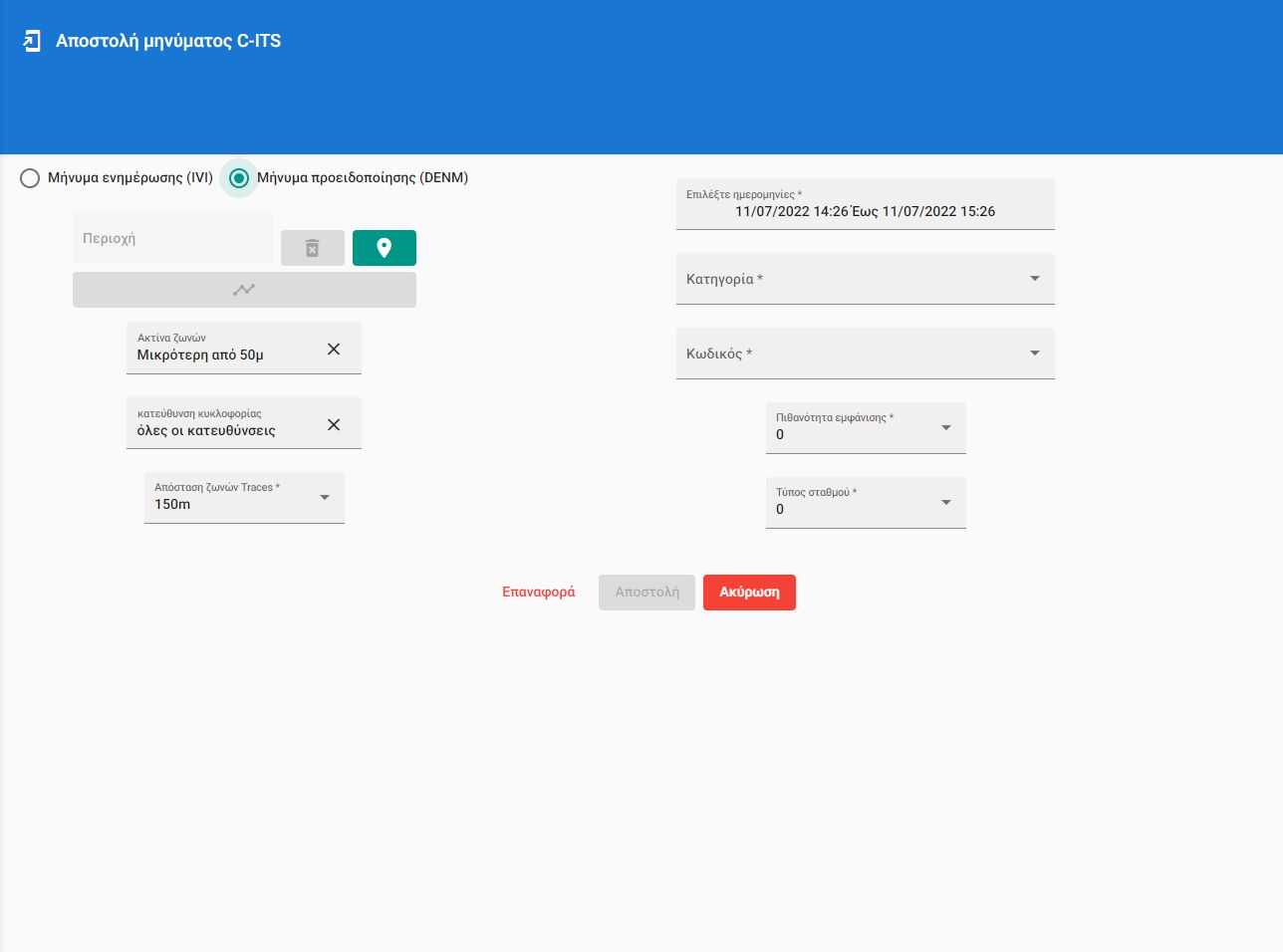1283x952 pixels.
Task: Click the trash delete area icon
Action: coord(312,248)
